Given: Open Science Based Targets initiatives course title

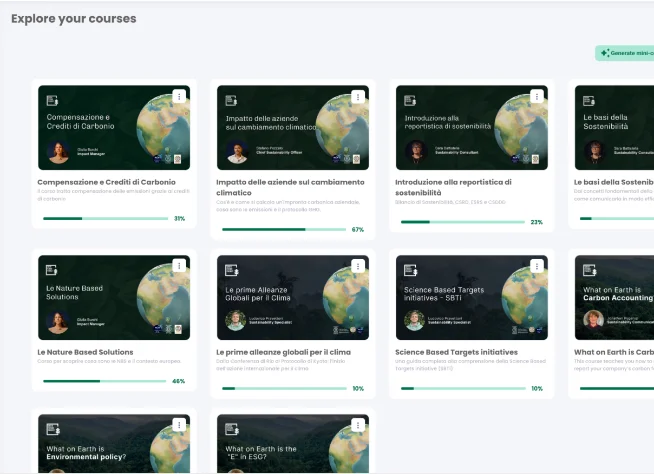Looking at the screenshot, I should pos(456,352).
